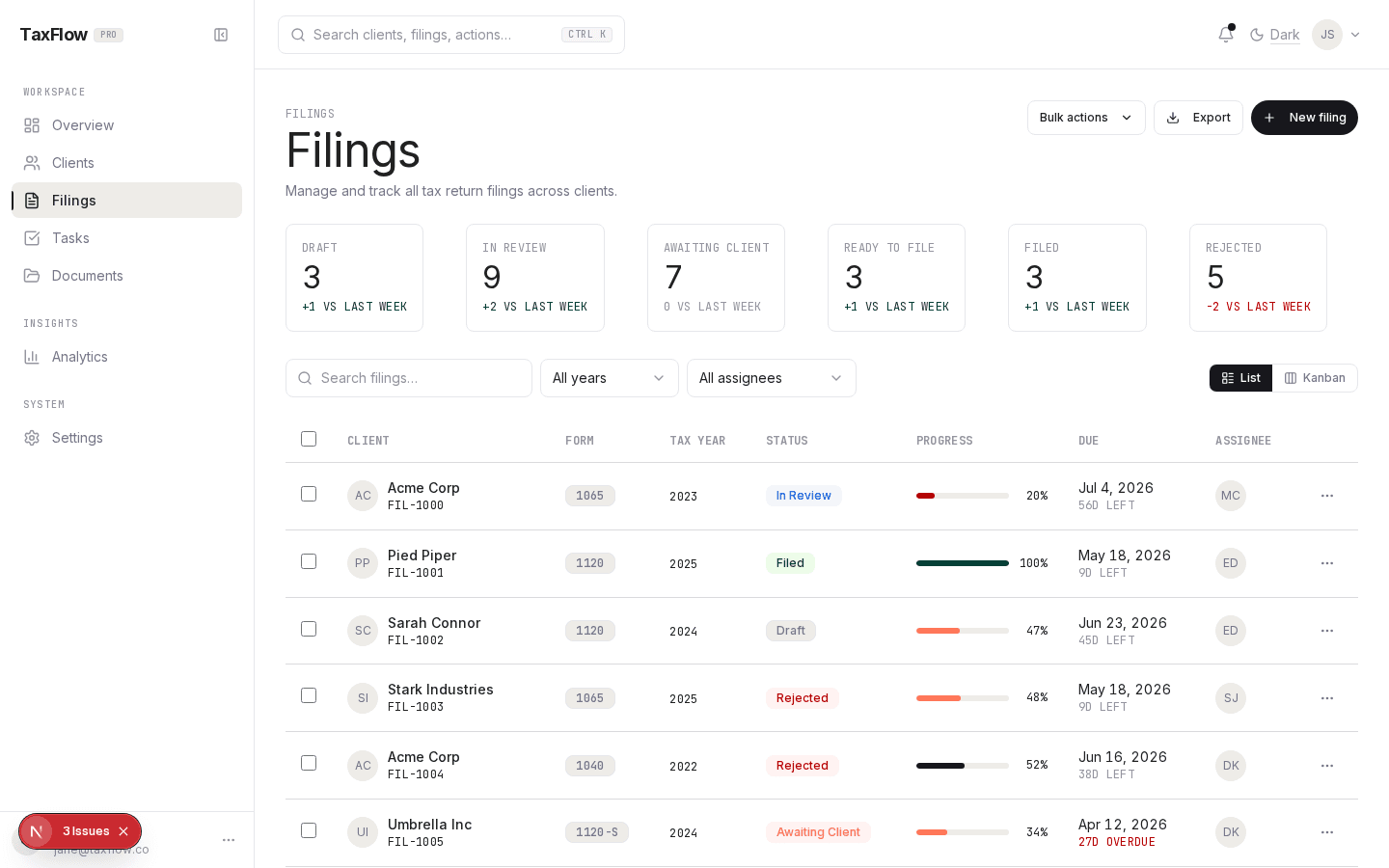Sort by Client column header
This screenshot has height=868, width=1389.
pos(368,441)
